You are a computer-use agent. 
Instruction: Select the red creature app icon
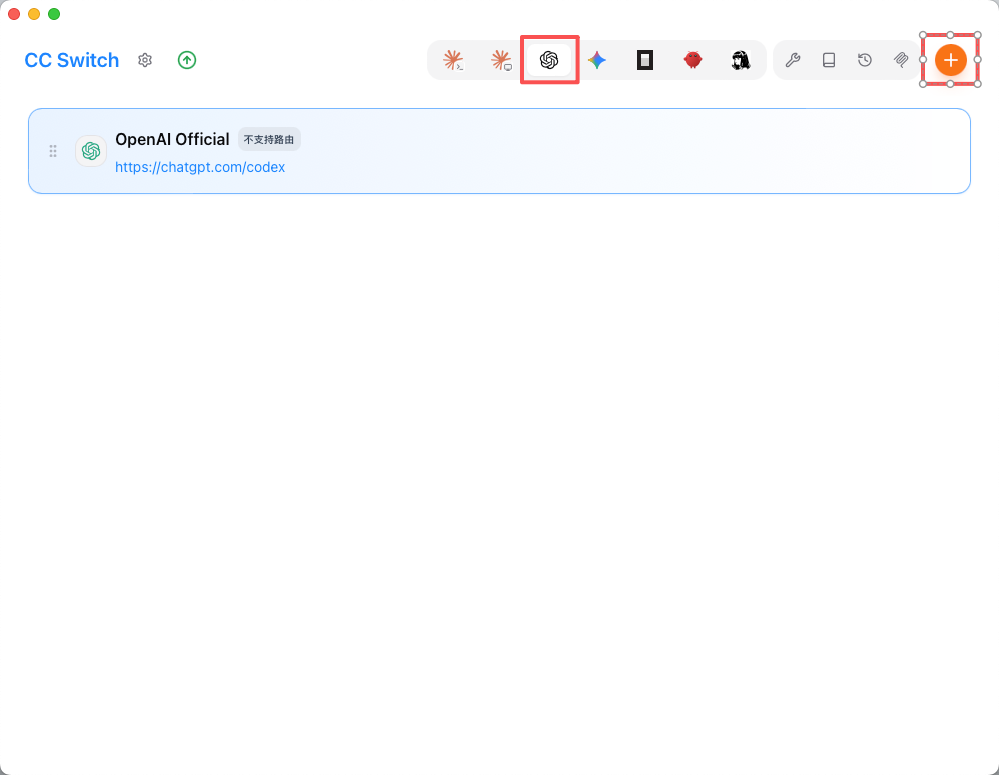pos(693,60)
